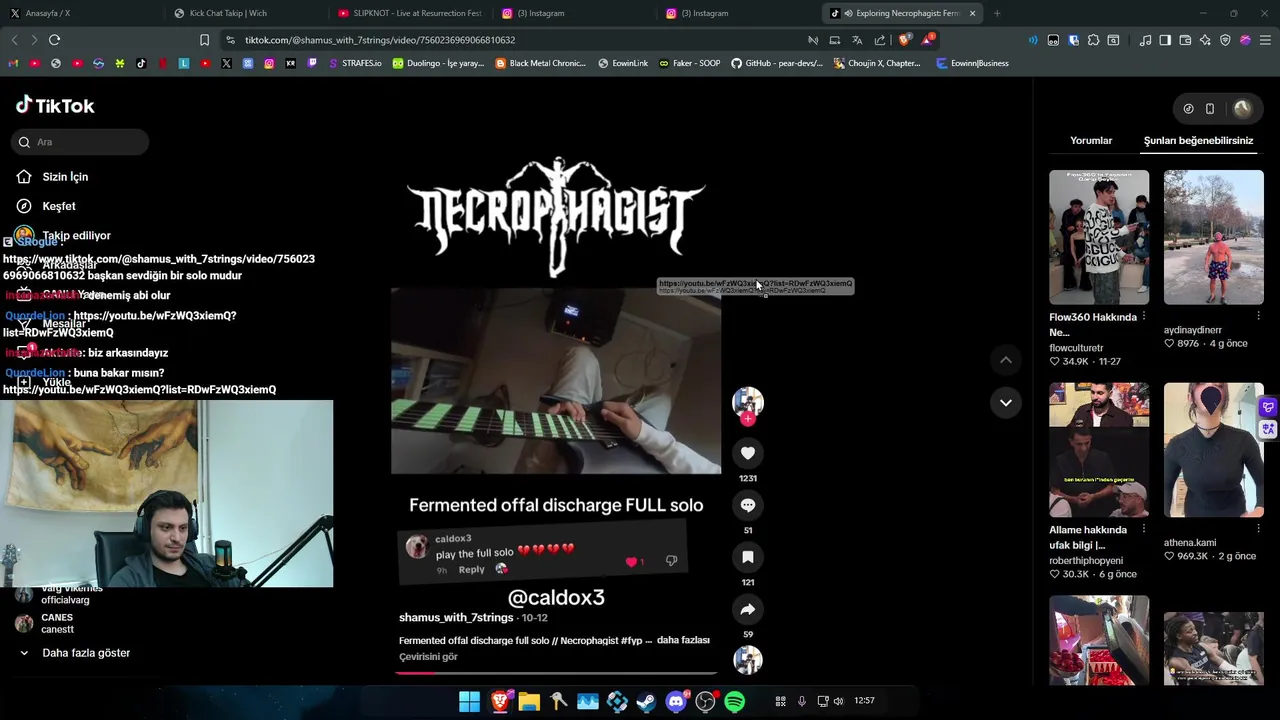Switch to the Kick Chat Takip browser tab
Image resolution: width=1280 pixels, height=720 pixels.
click(x=245, y=13)
